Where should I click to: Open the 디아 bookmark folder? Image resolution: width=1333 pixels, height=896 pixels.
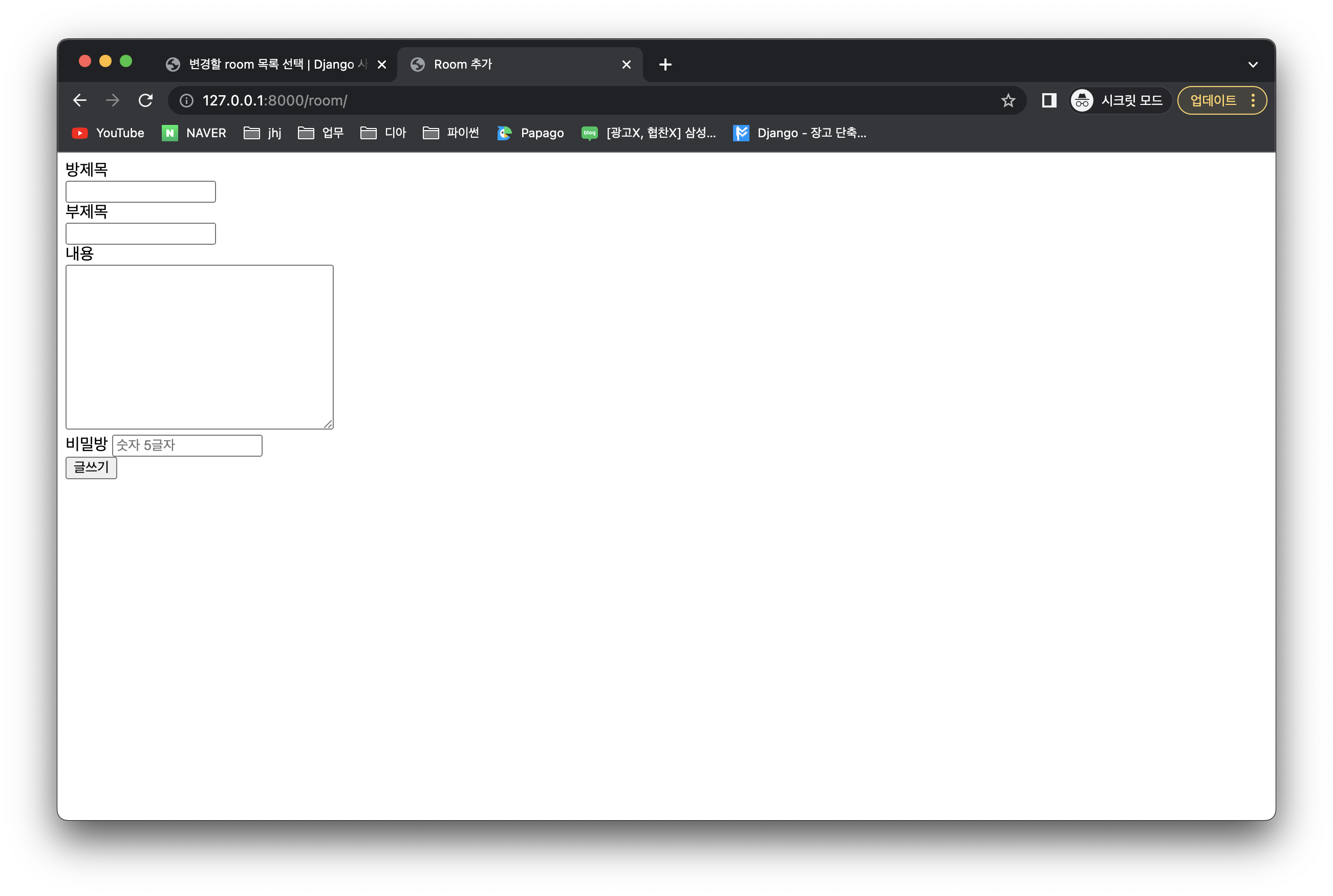coord(383,133)
